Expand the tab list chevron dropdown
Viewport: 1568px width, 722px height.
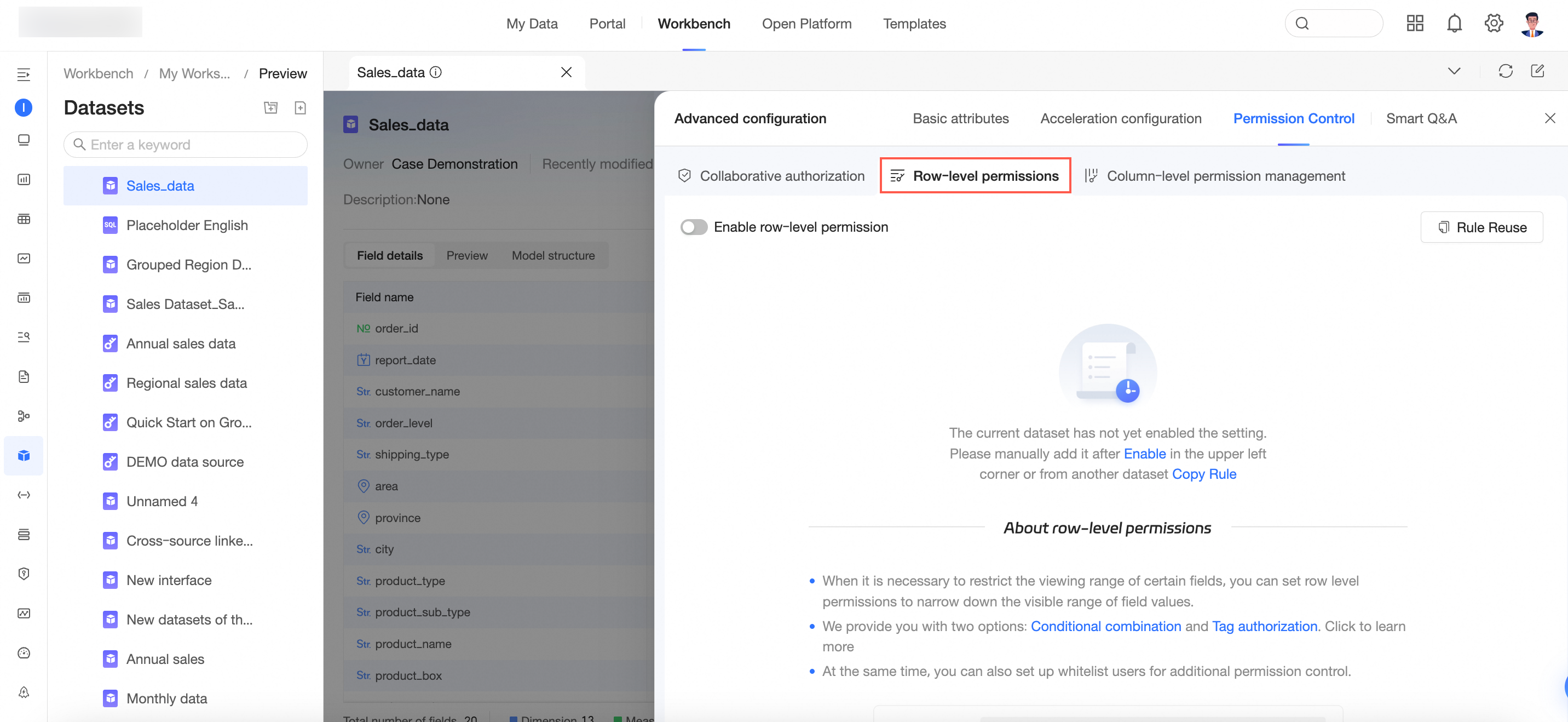[x=1454, y=71]
